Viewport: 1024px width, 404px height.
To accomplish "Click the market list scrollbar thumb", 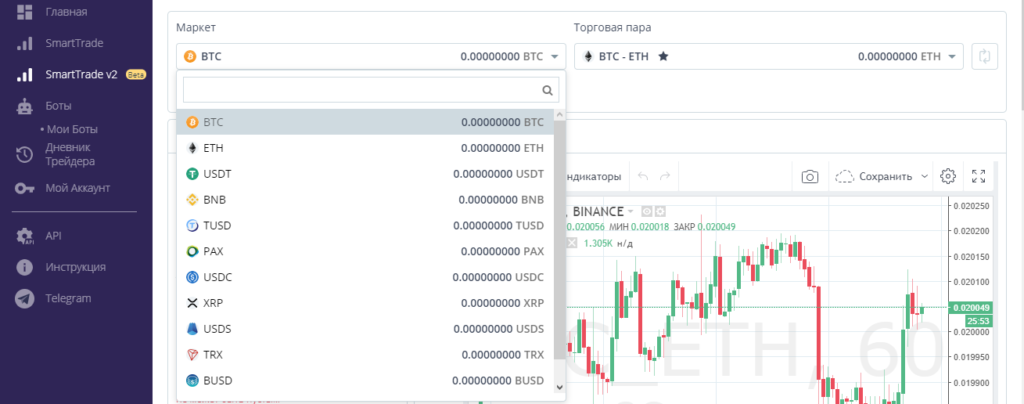I will [x=560, y=240].
